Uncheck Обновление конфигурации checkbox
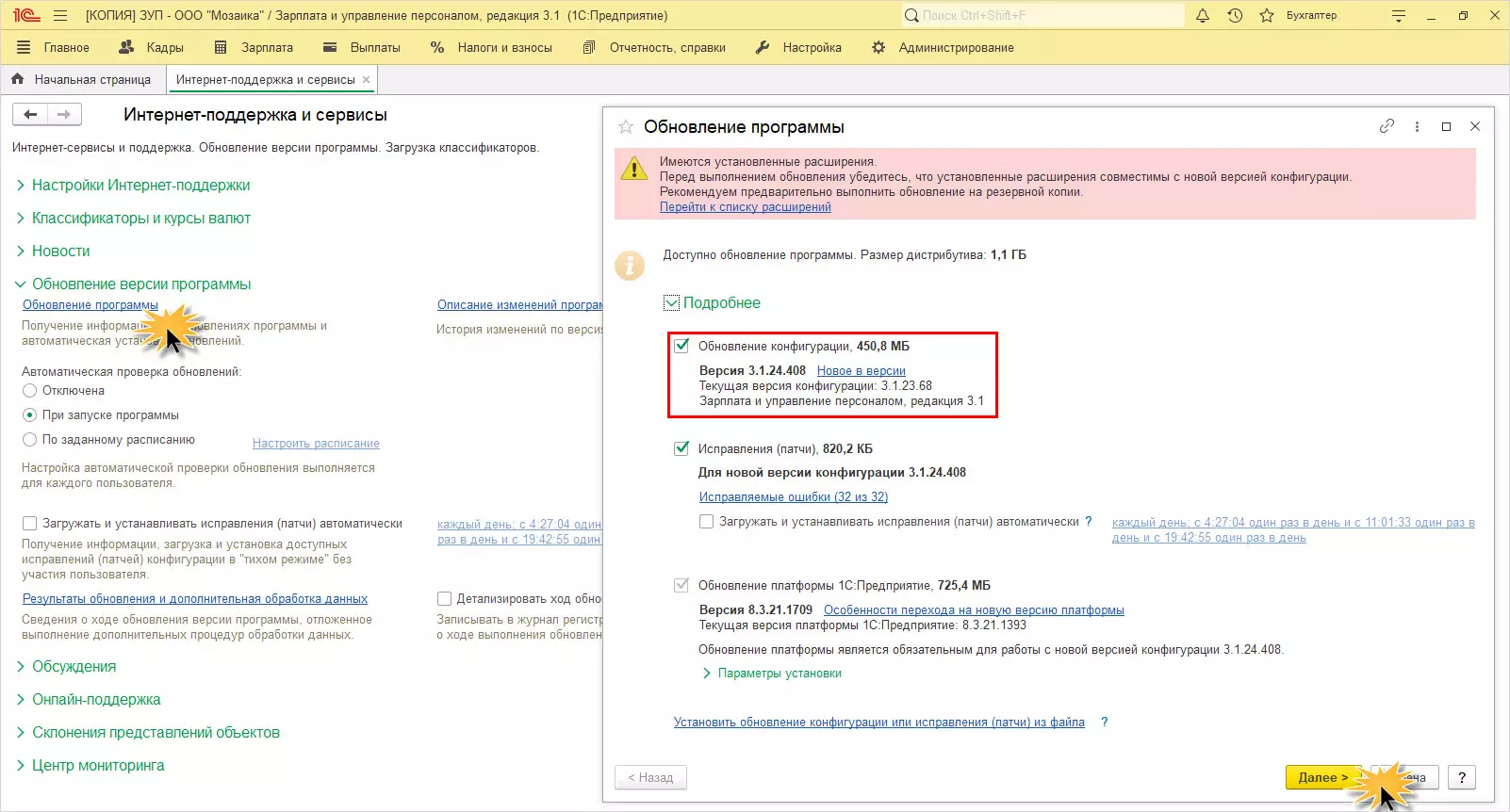1510x812 pixels. click(x=681, y=346)
